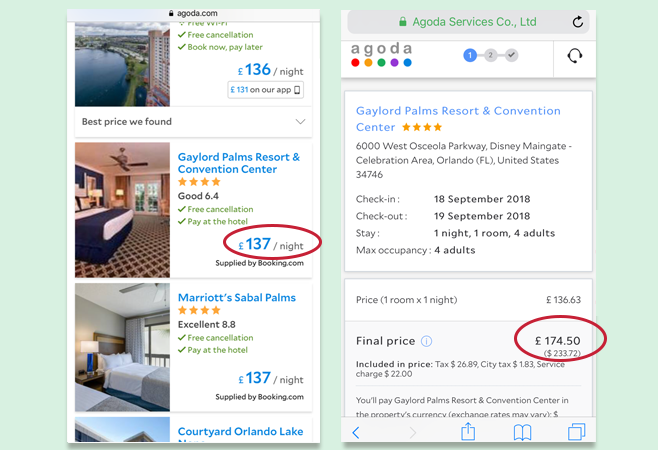658x450 pixels.
Task: Tap Marriott's 'Free cancellation' text
Action: tap(220, 338)
